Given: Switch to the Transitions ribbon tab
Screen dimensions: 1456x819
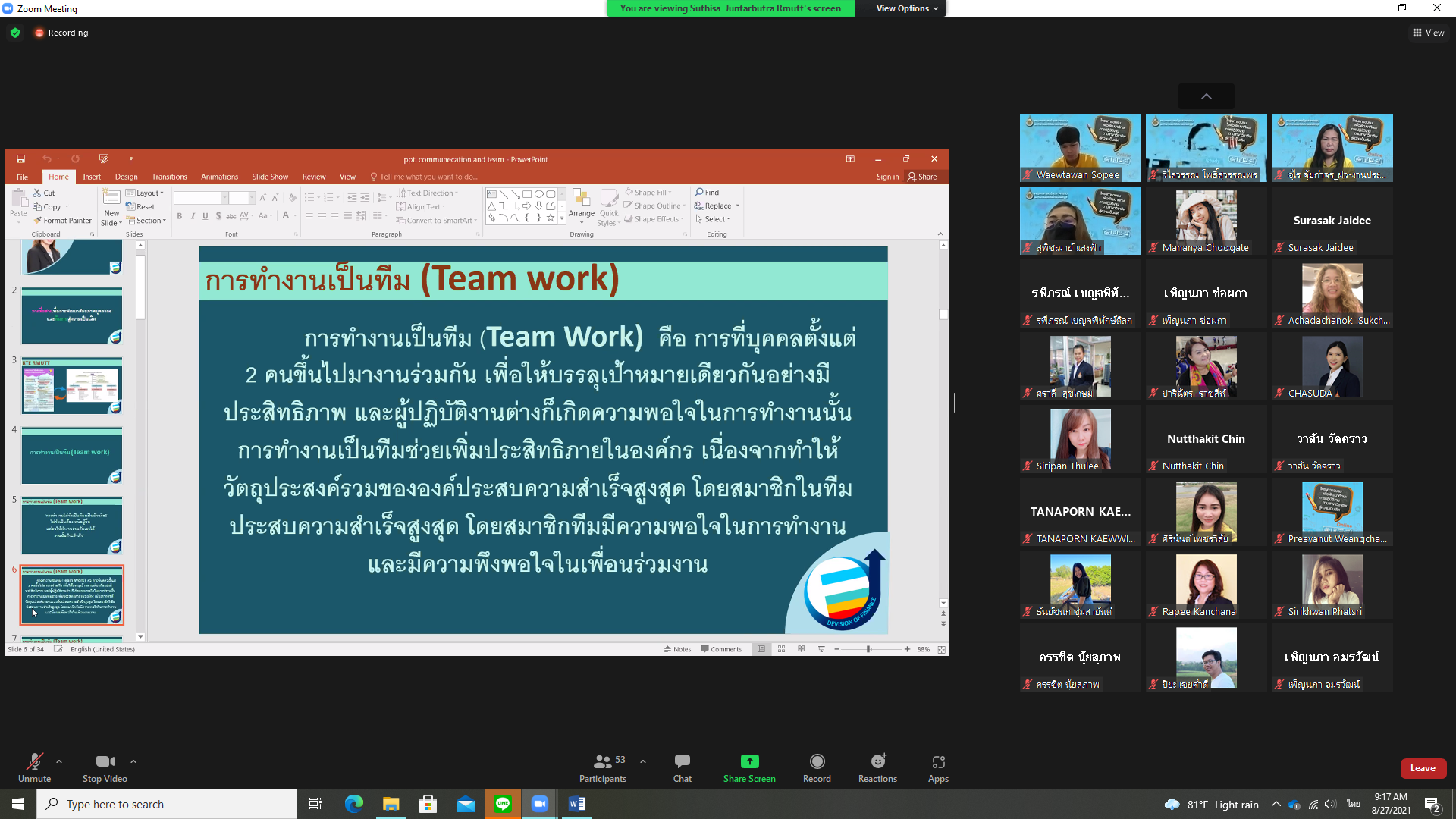Looking at the screenshot, I should click(169, 177).
